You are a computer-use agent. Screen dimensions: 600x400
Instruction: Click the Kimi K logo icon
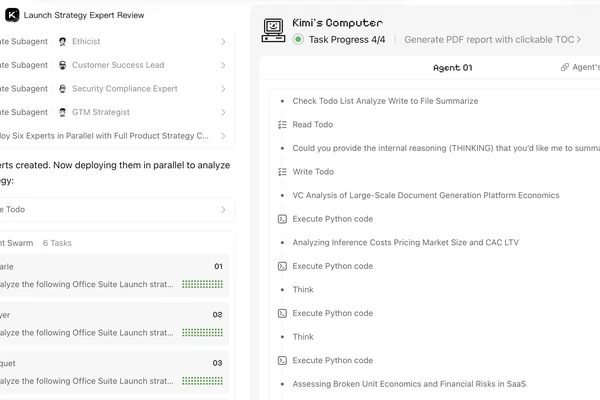12,15
